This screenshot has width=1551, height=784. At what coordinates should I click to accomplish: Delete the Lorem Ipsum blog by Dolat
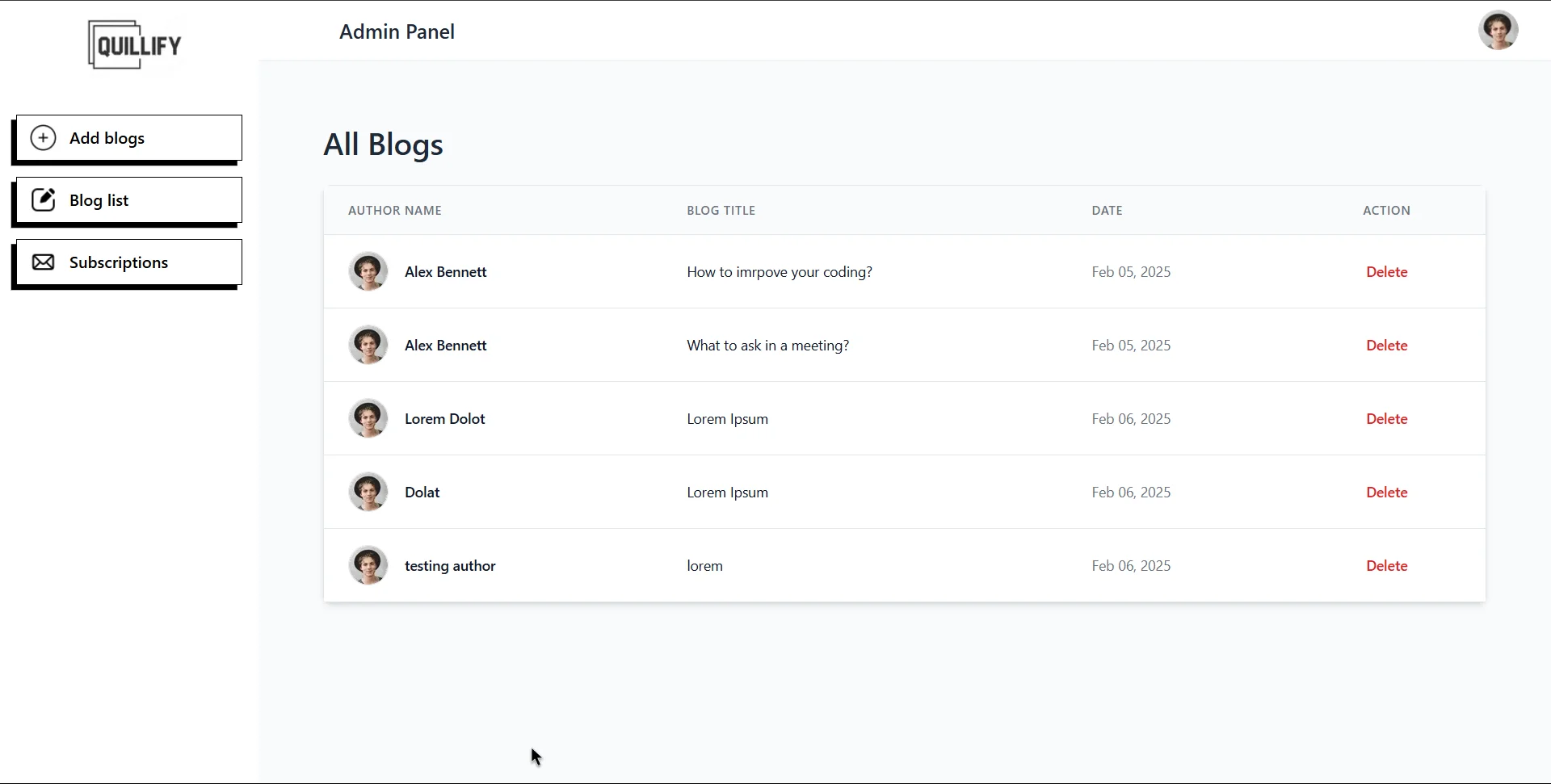point(1386,492)
